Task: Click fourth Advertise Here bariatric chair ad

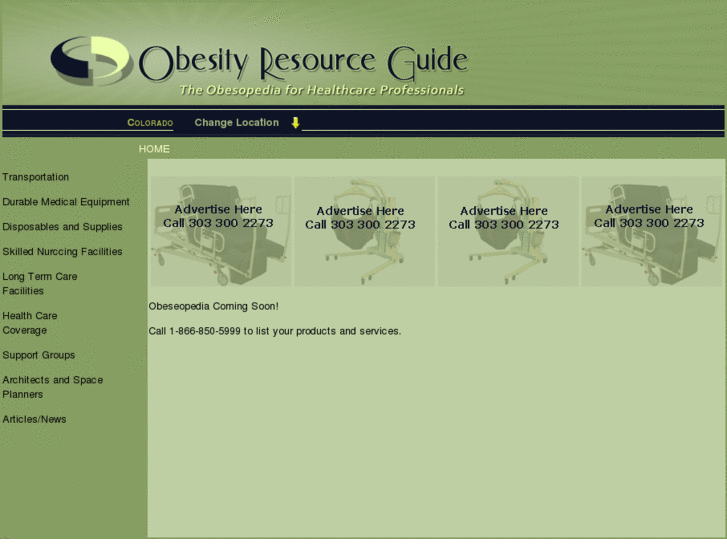Action: [x=652, y=231]
